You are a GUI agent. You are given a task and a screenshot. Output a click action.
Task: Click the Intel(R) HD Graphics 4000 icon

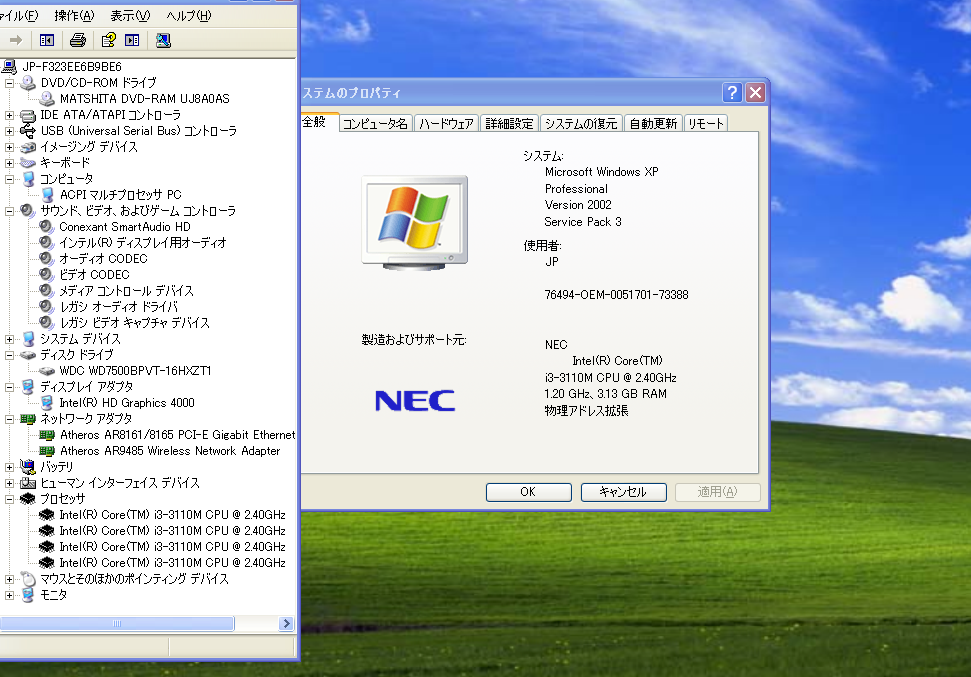coord(47,403)
